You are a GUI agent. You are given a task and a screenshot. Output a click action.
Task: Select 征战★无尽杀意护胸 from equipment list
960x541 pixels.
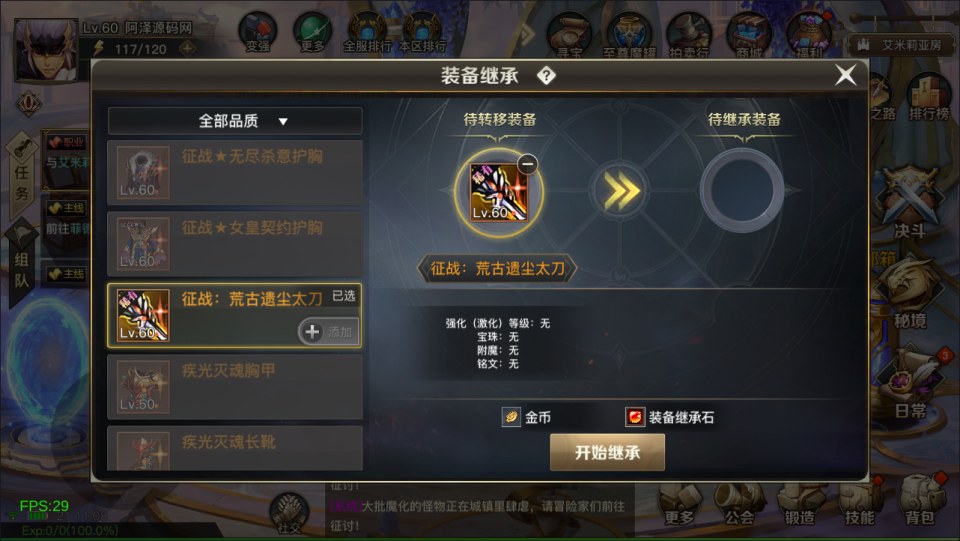(235, 173)
